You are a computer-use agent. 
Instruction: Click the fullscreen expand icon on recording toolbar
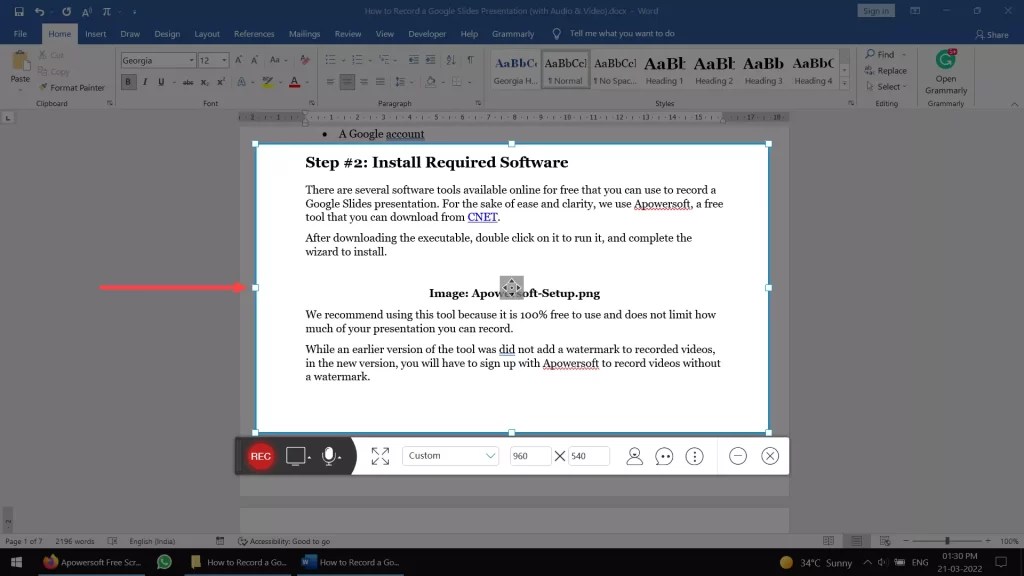(380, 456)
